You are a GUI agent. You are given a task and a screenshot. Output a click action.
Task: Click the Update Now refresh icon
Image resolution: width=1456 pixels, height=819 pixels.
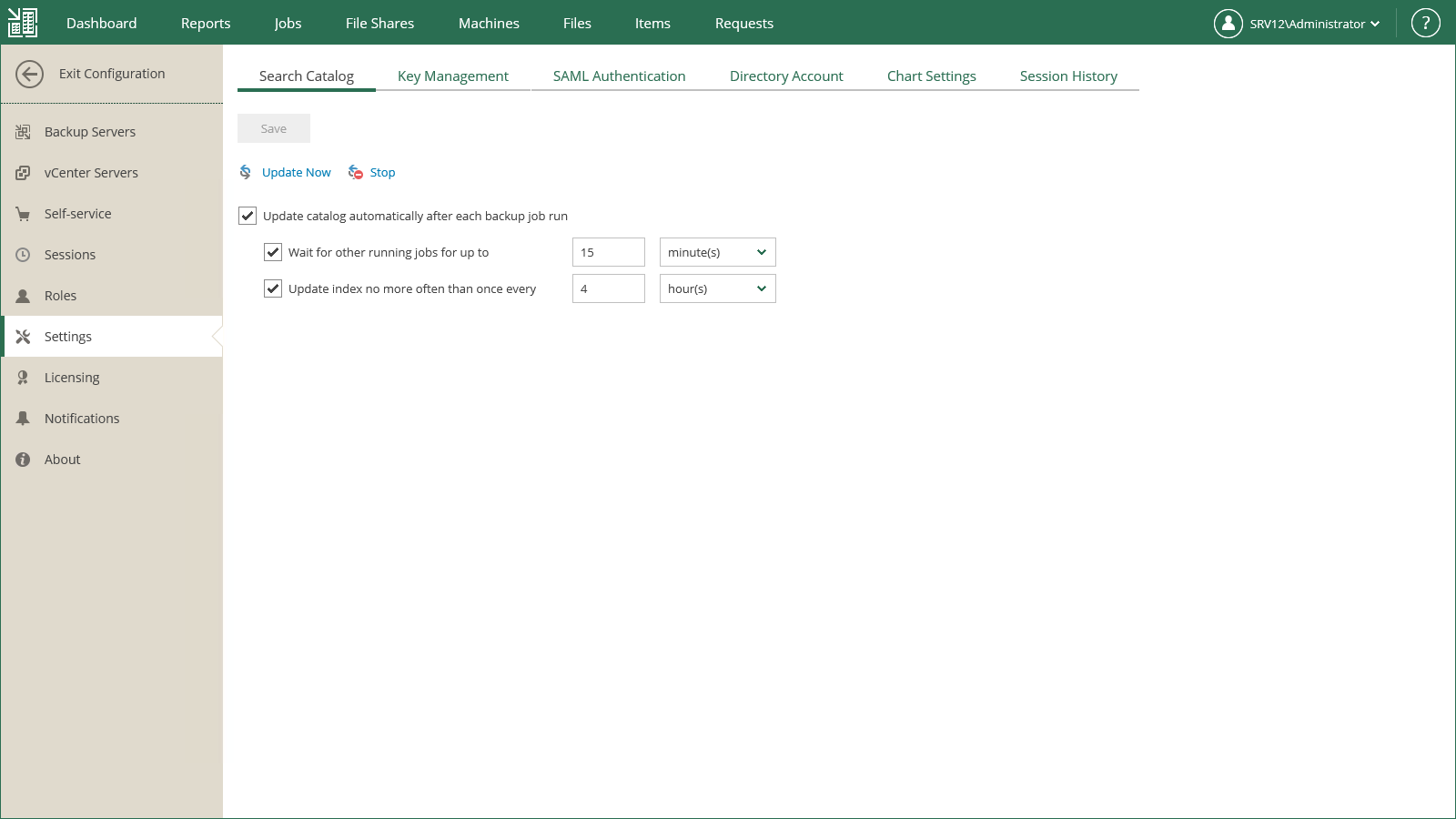point(246,172)
